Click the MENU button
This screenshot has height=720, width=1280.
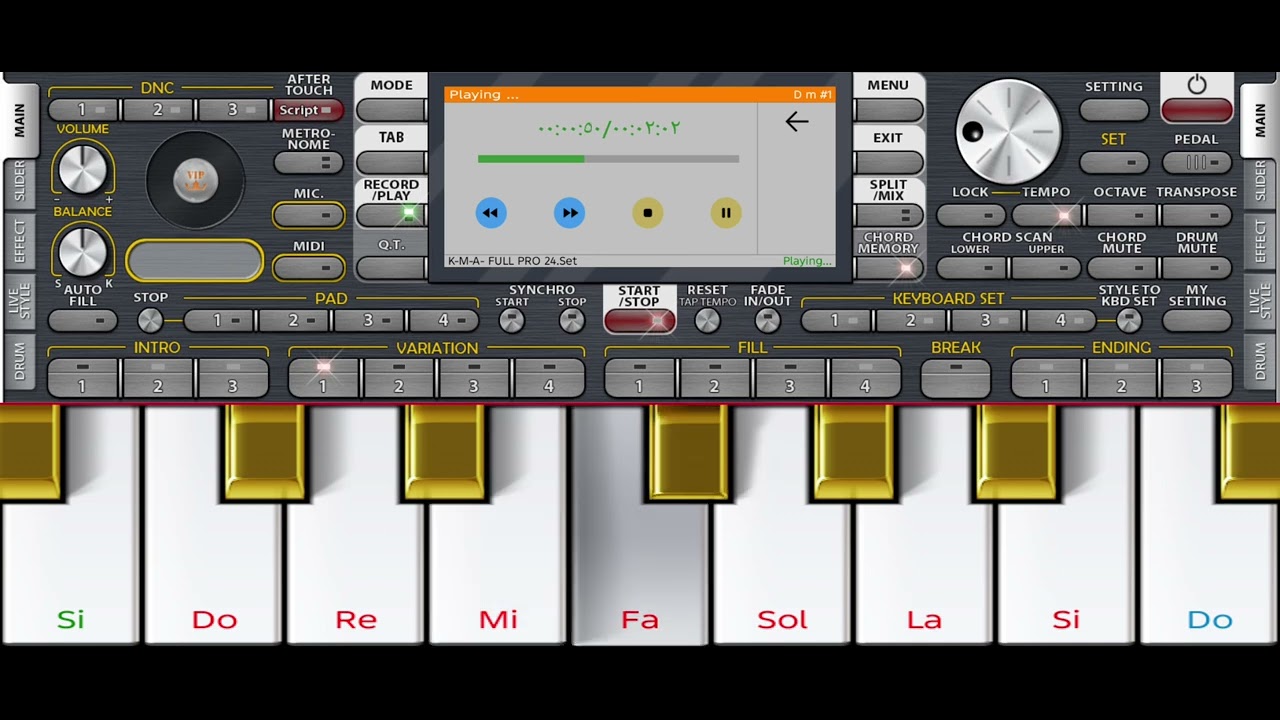coord(888,109)
